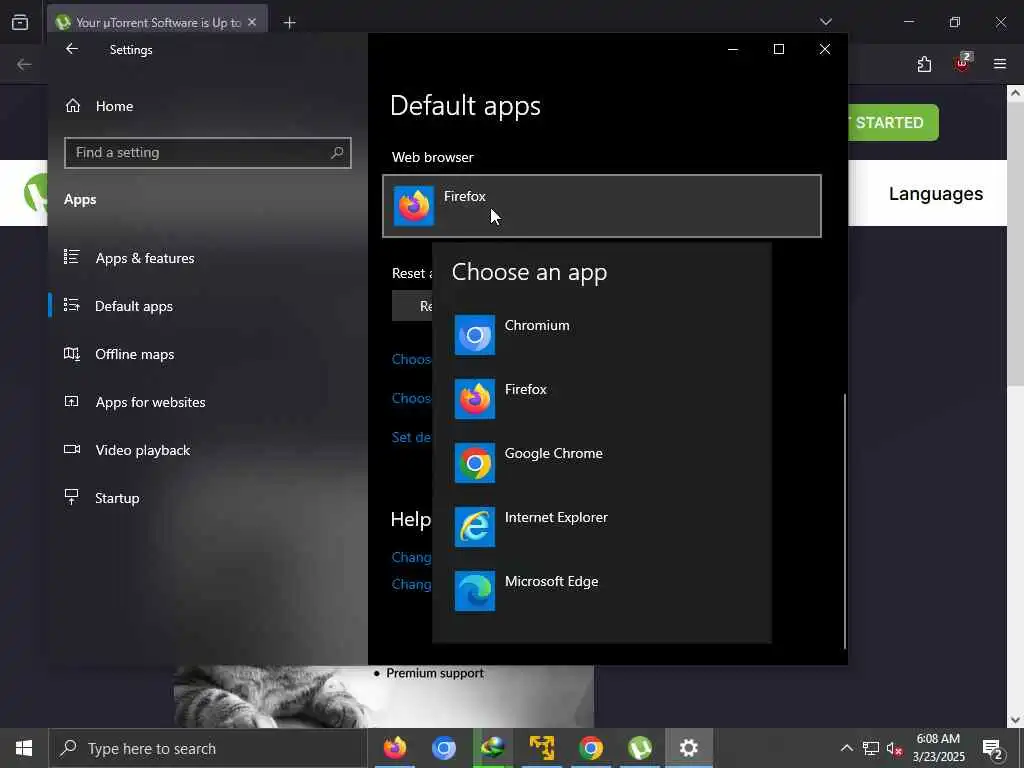Click the green STARTED button on webpage

[x=893, y=122]
